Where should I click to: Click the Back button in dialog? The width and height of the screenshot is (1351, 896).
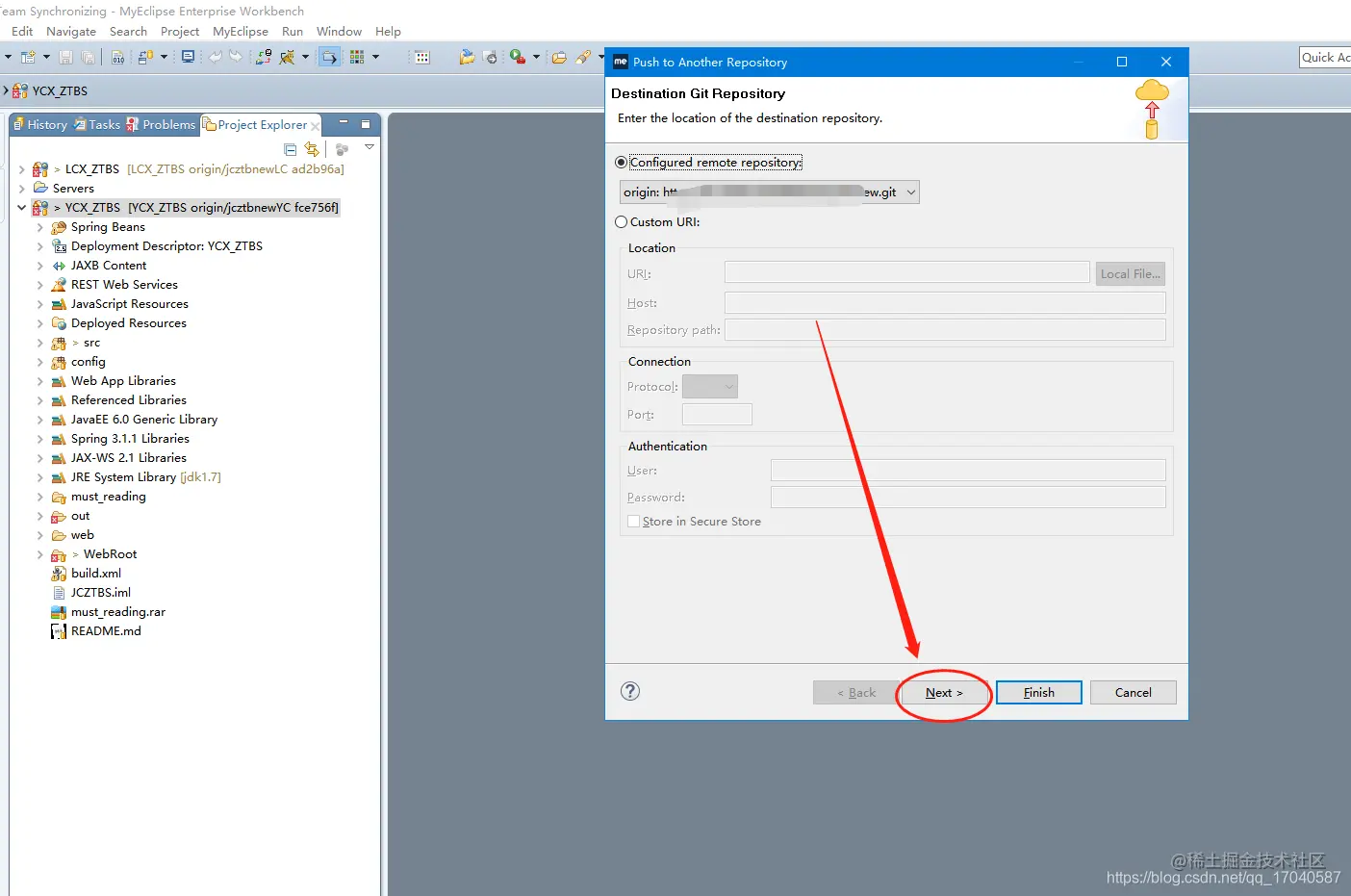856,693
